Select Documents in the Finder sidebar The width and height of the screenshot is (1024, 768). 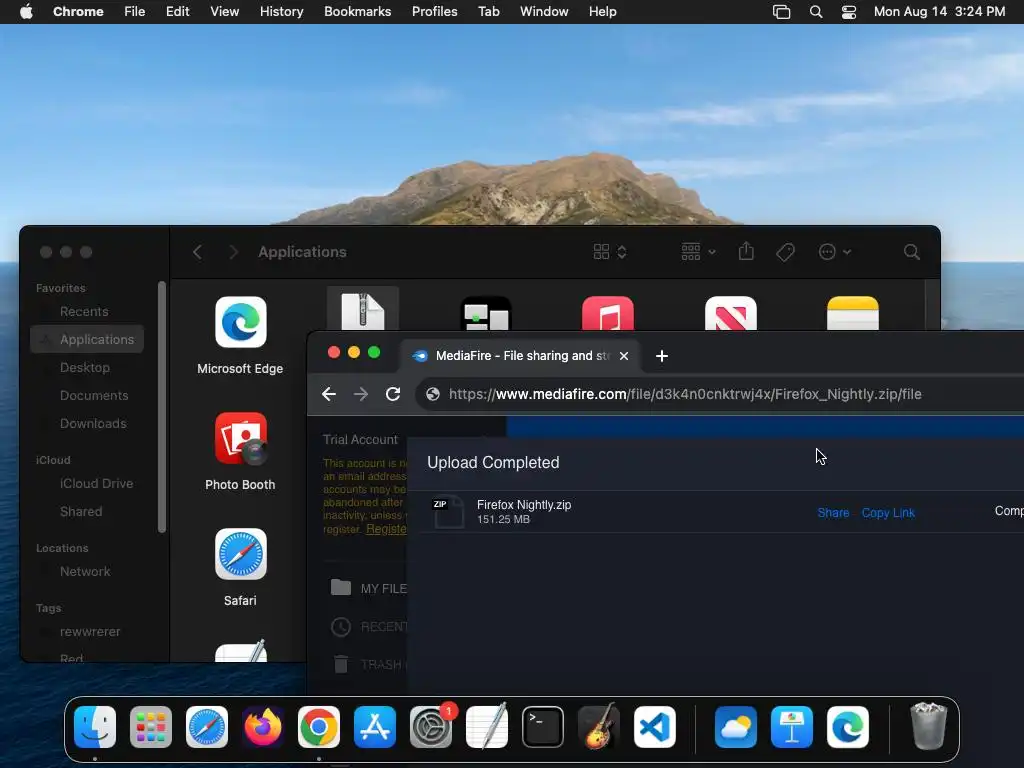pyautogui.click(x=94, y=396)
